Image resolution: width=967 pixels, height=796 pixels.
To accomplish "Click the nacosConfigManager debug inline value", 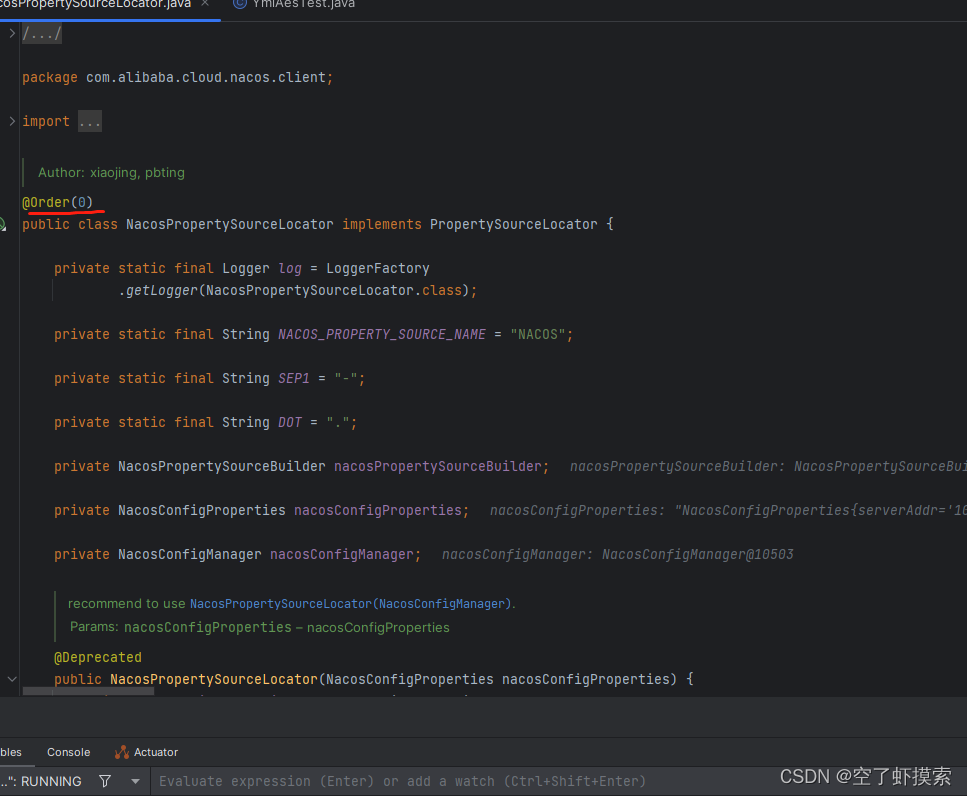I will coord(617,554).
